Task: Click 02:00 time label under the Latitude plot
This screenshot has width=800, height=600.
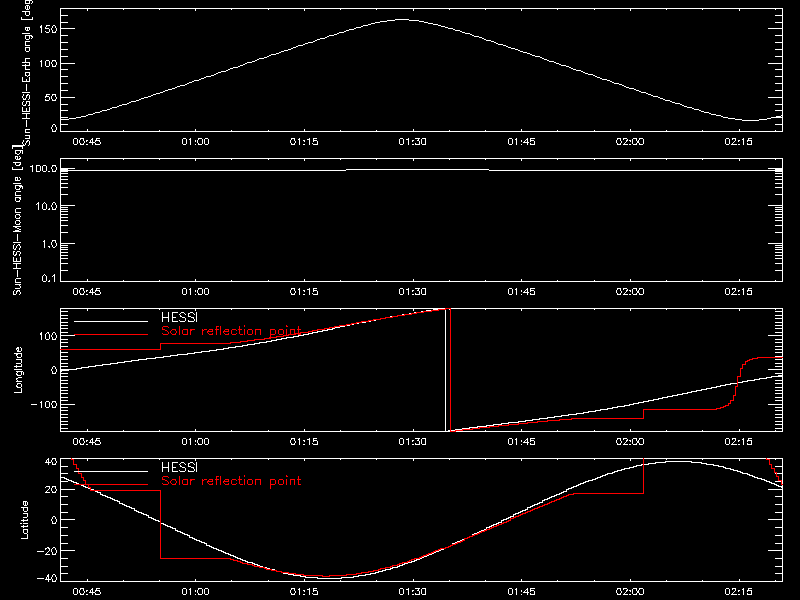Action: pos(630,591)
